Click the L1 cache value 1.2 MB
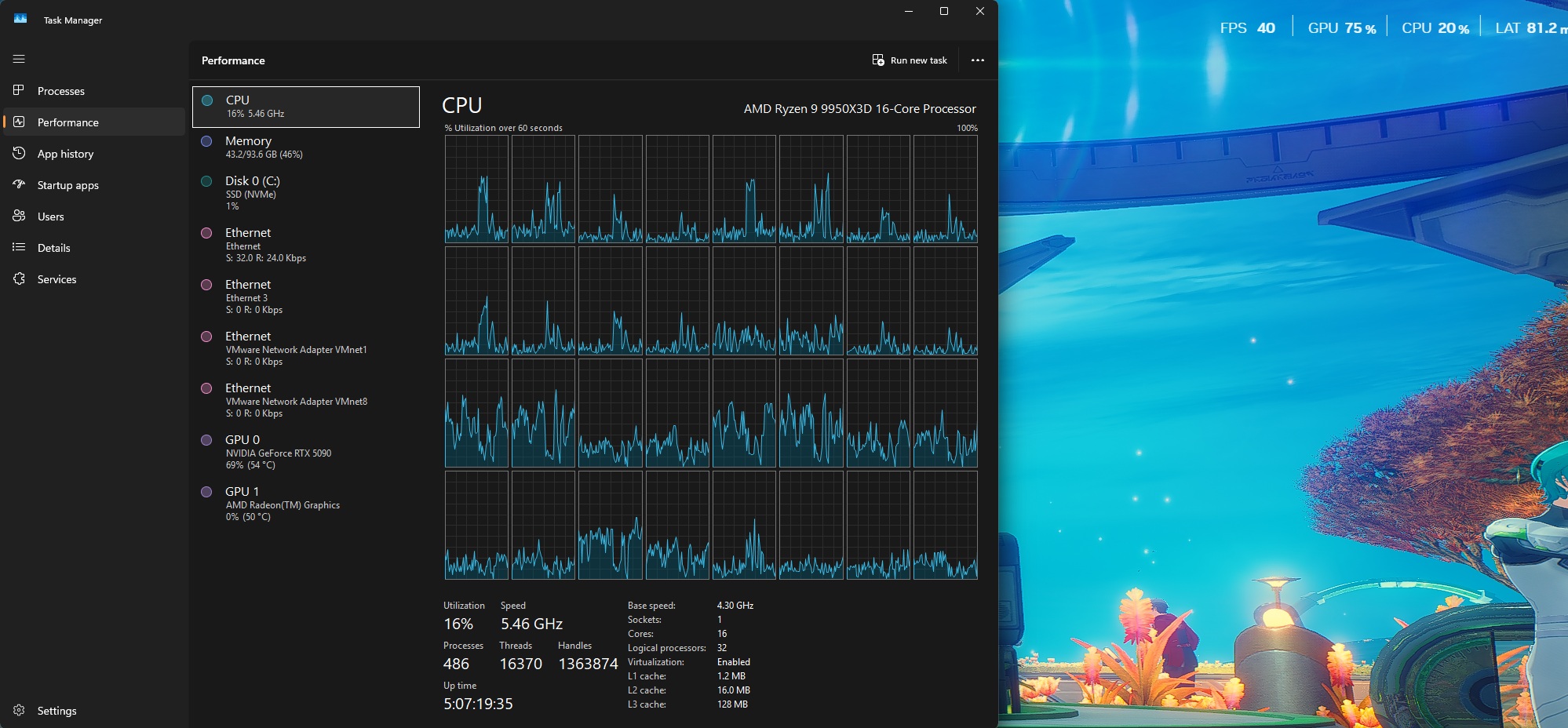Image resolution: width=1568 pixels, height=728 pixels. pos(731,676)
